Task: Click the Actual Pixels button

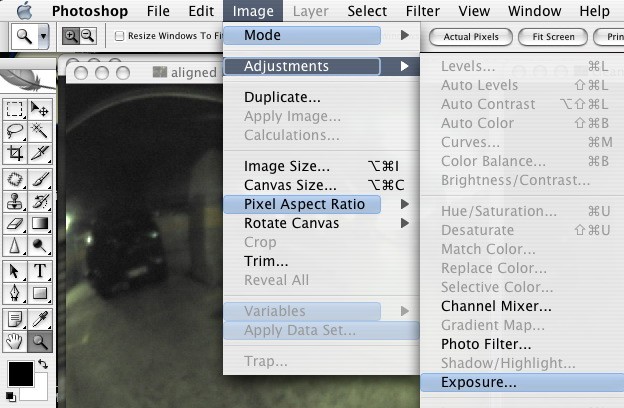Action: 471,37
